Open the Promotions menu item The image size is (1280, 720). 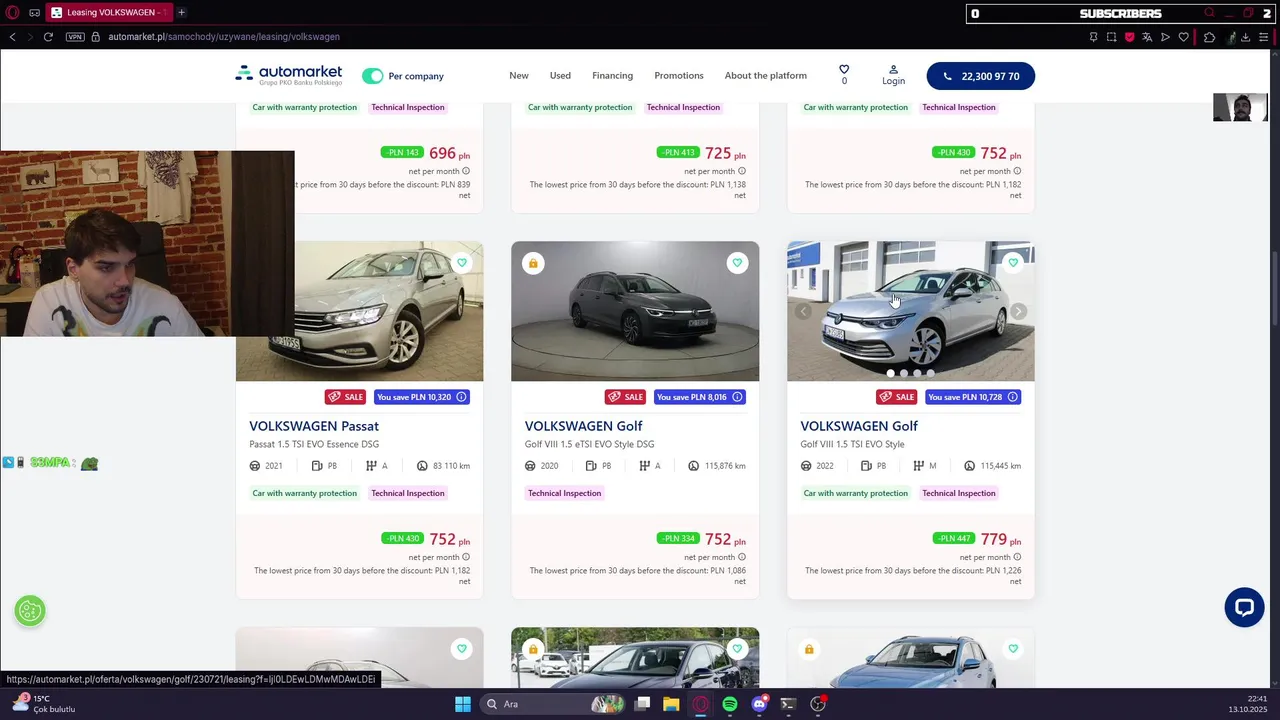(x=679, y=76)
